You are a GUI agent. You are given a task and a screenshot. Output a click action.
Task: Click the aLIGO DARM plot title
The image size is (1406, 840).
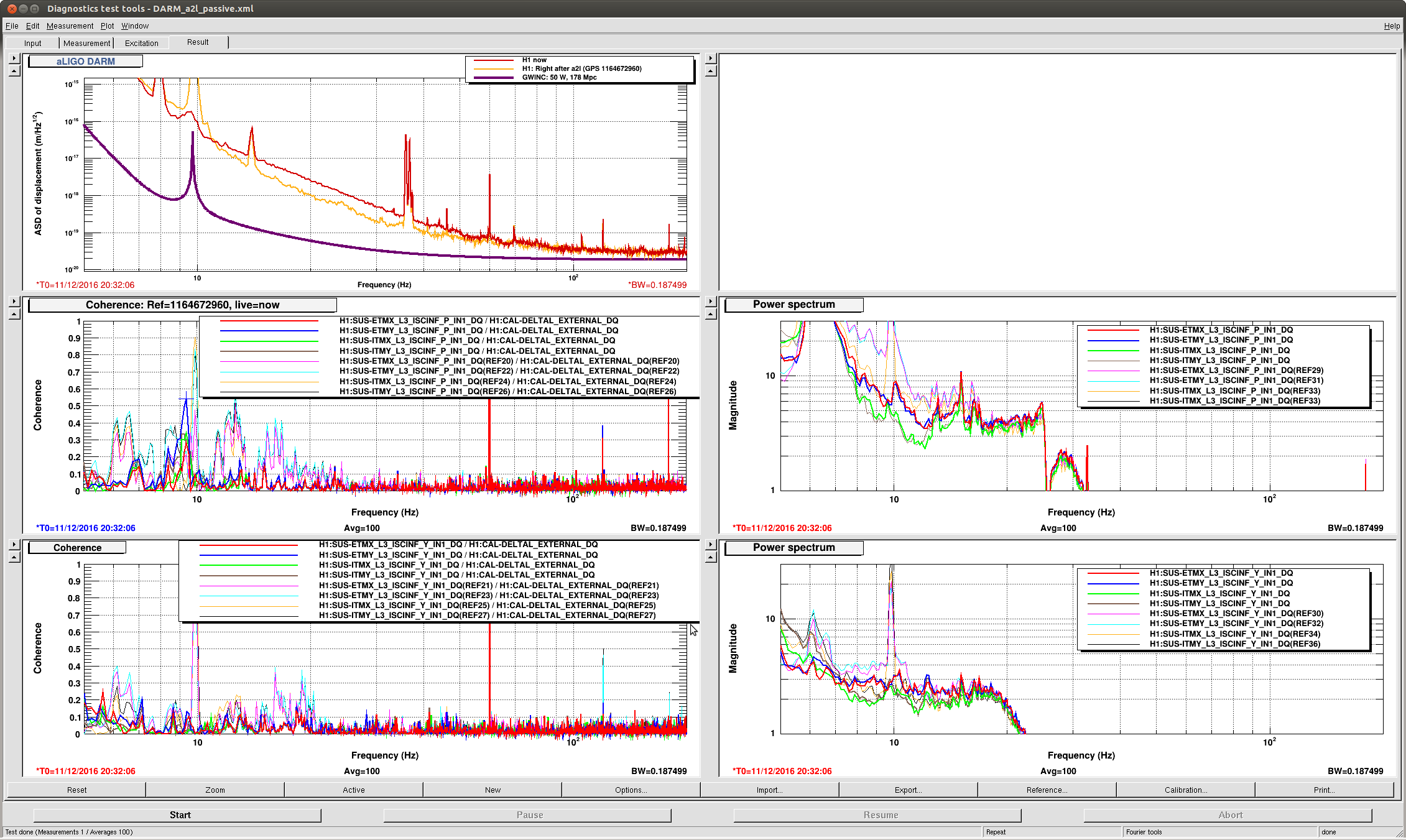(x=86, y=62)
